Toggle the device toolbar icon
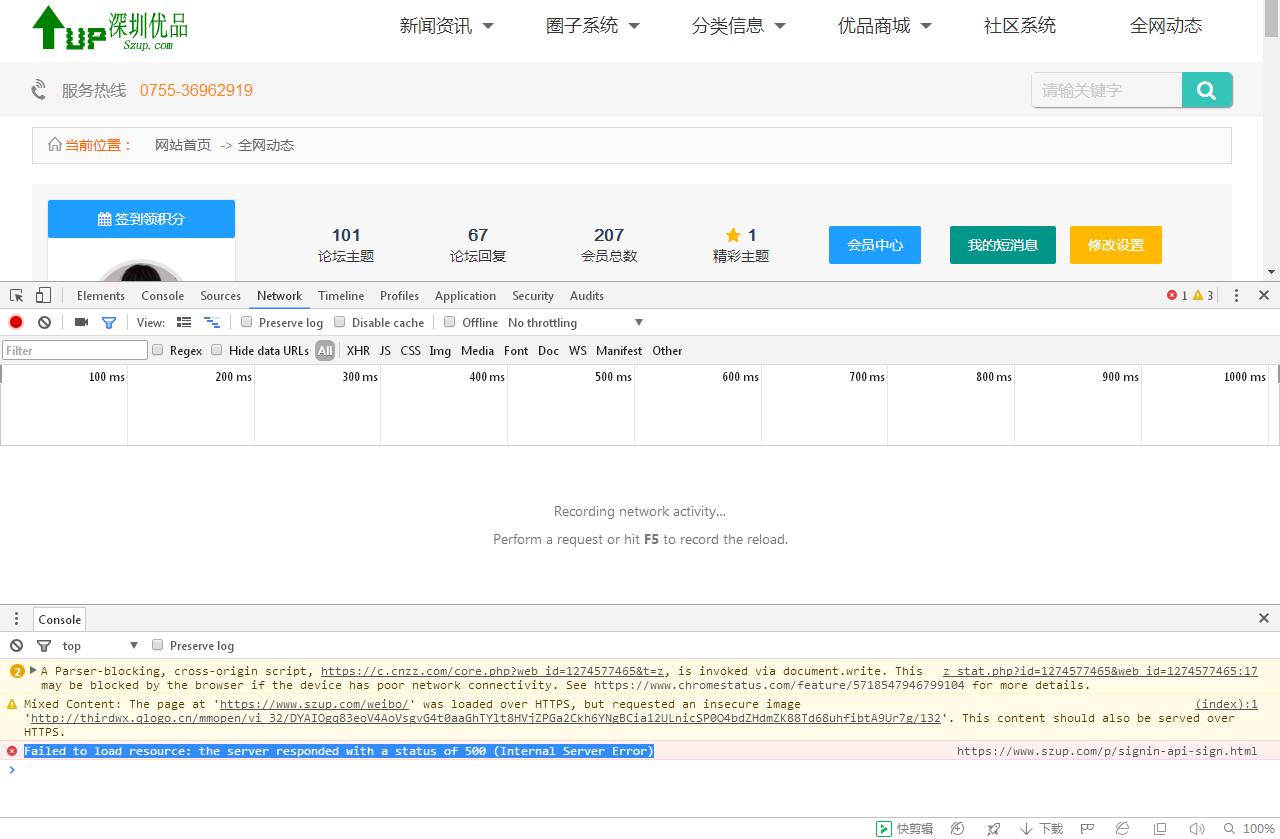Viewport: 1280px width, 839px height. pos(43,295)
